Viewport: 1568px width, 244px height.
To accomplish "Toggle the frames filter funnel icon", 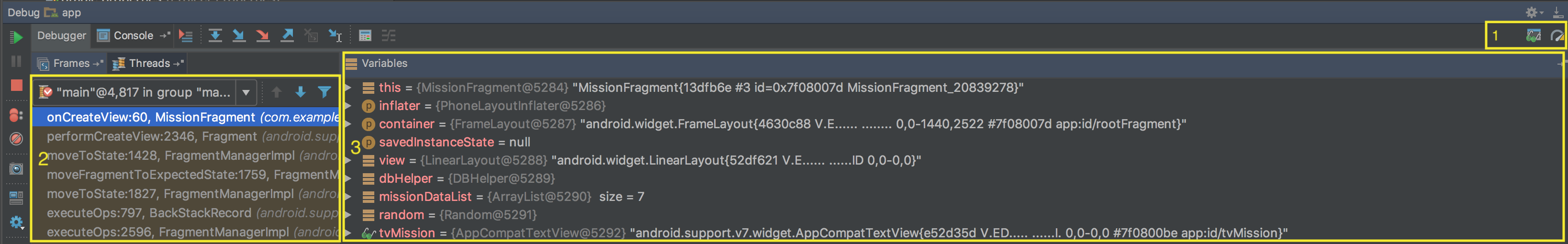I will tap(324, 92).
